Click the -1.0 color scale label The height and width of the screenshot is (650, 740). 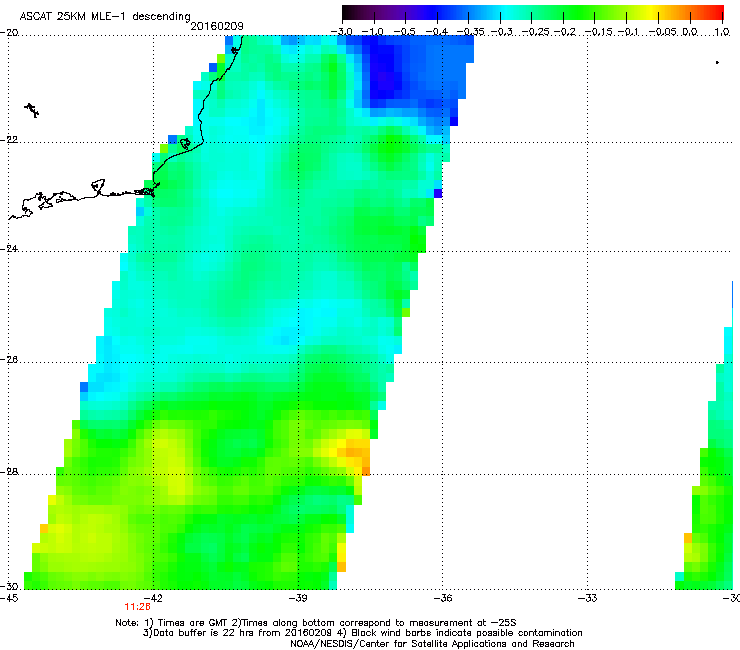[373, 32]
